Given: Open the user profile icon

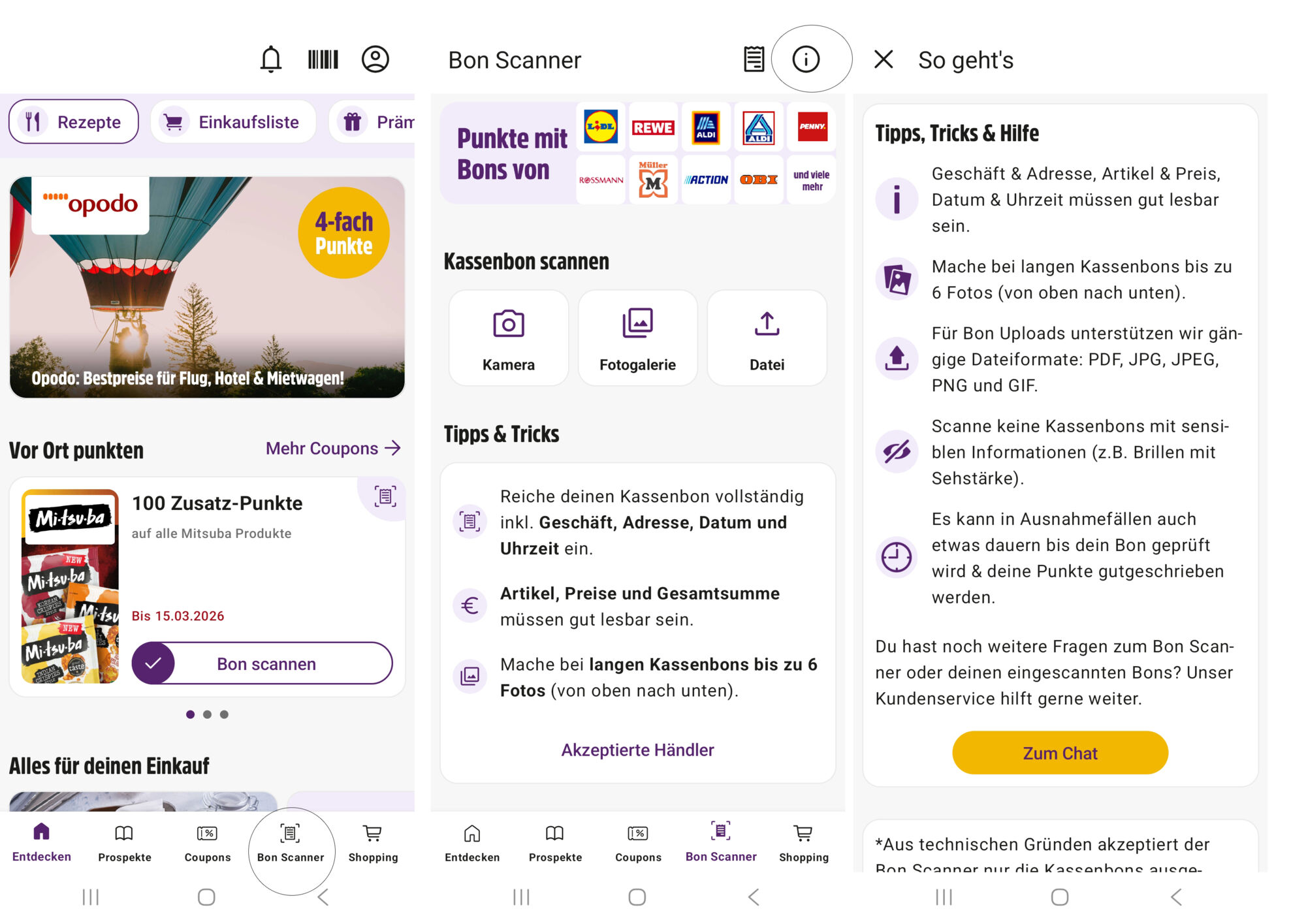Looking at the screenshot, I should [375, 59].
